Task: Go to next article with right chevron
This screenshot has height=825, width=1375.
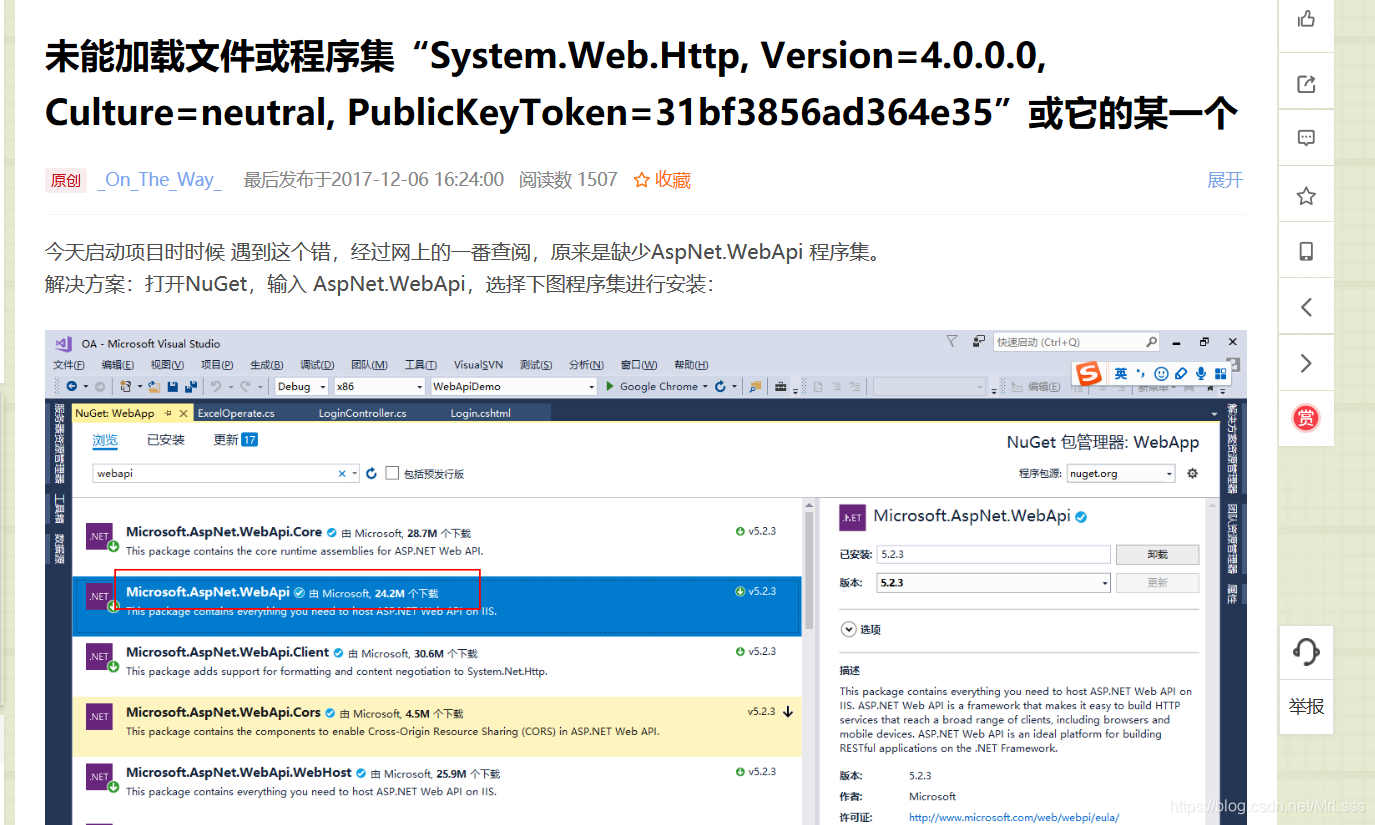Action: coord(1306,363)
